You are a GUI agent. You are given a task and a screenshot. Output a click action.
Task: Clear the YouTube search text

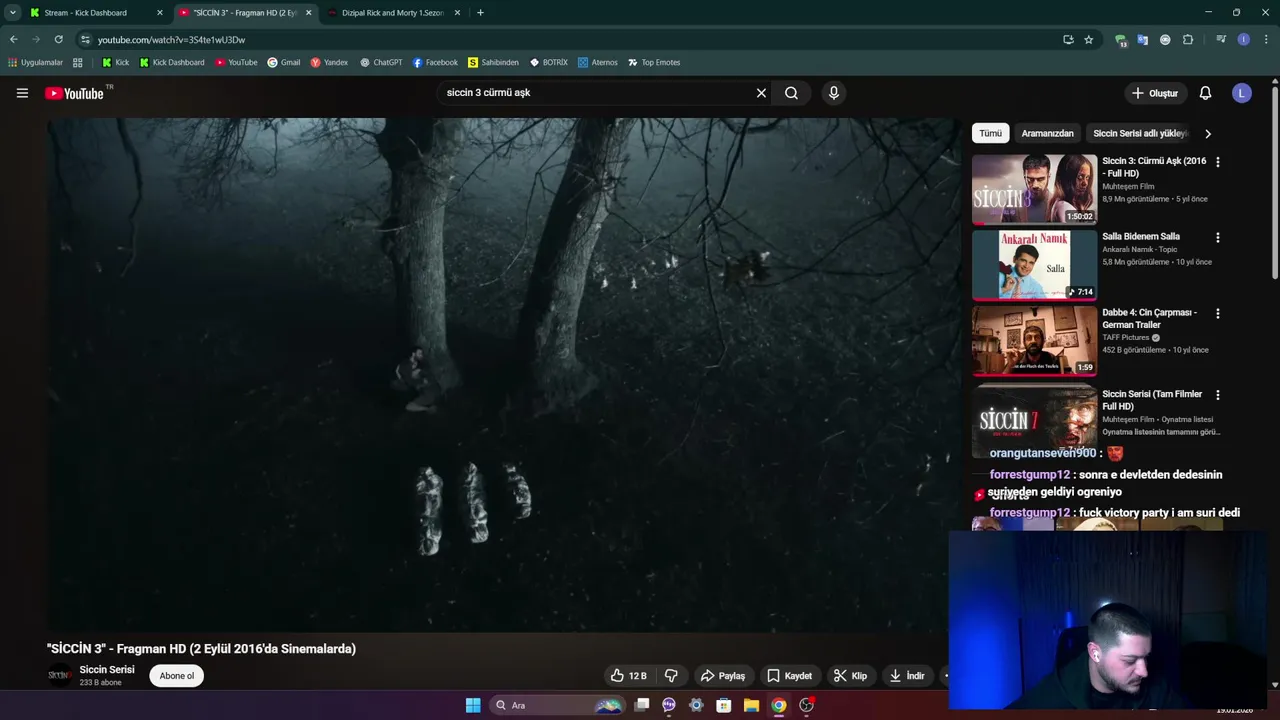761,93
